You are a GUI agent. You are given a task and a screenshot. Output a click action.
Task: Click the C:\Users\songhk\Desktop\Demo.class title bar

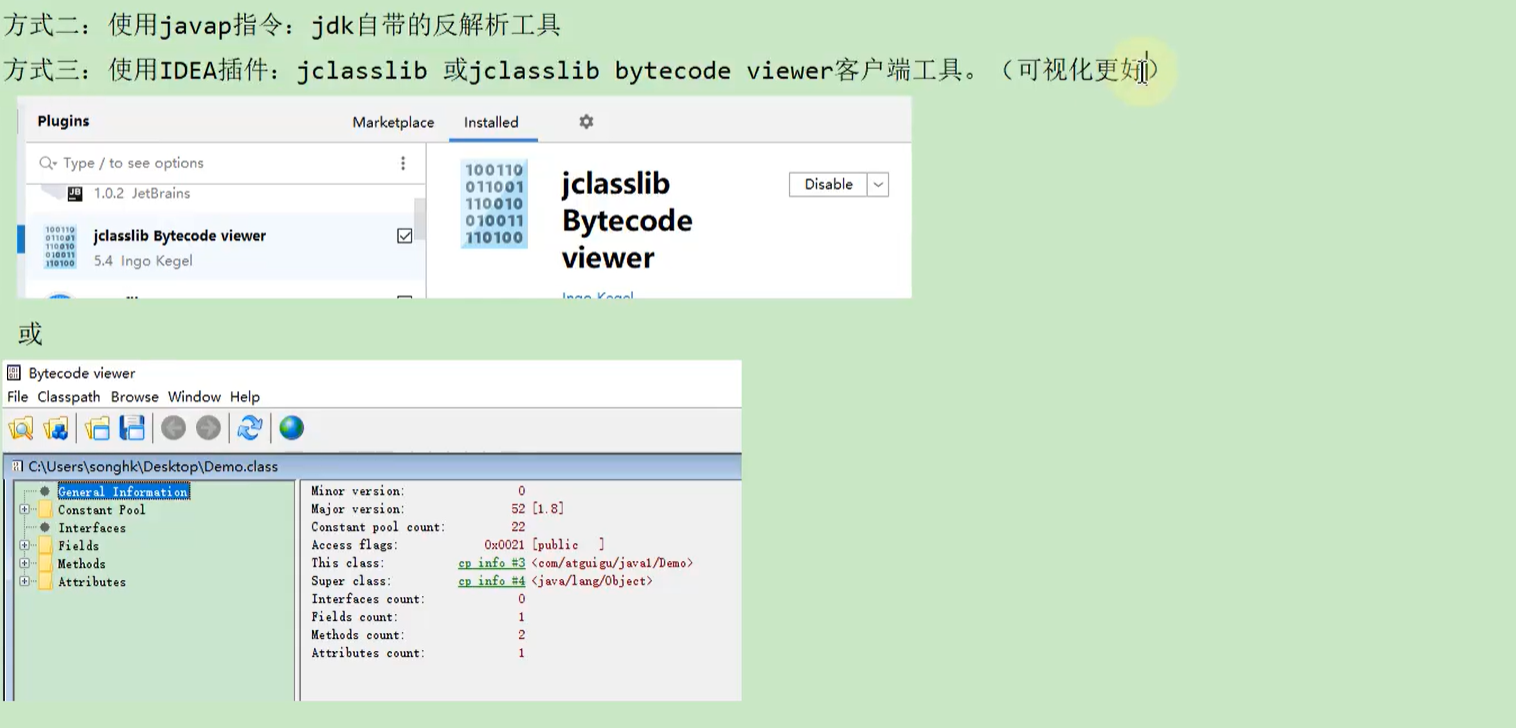tap(372, 466)
